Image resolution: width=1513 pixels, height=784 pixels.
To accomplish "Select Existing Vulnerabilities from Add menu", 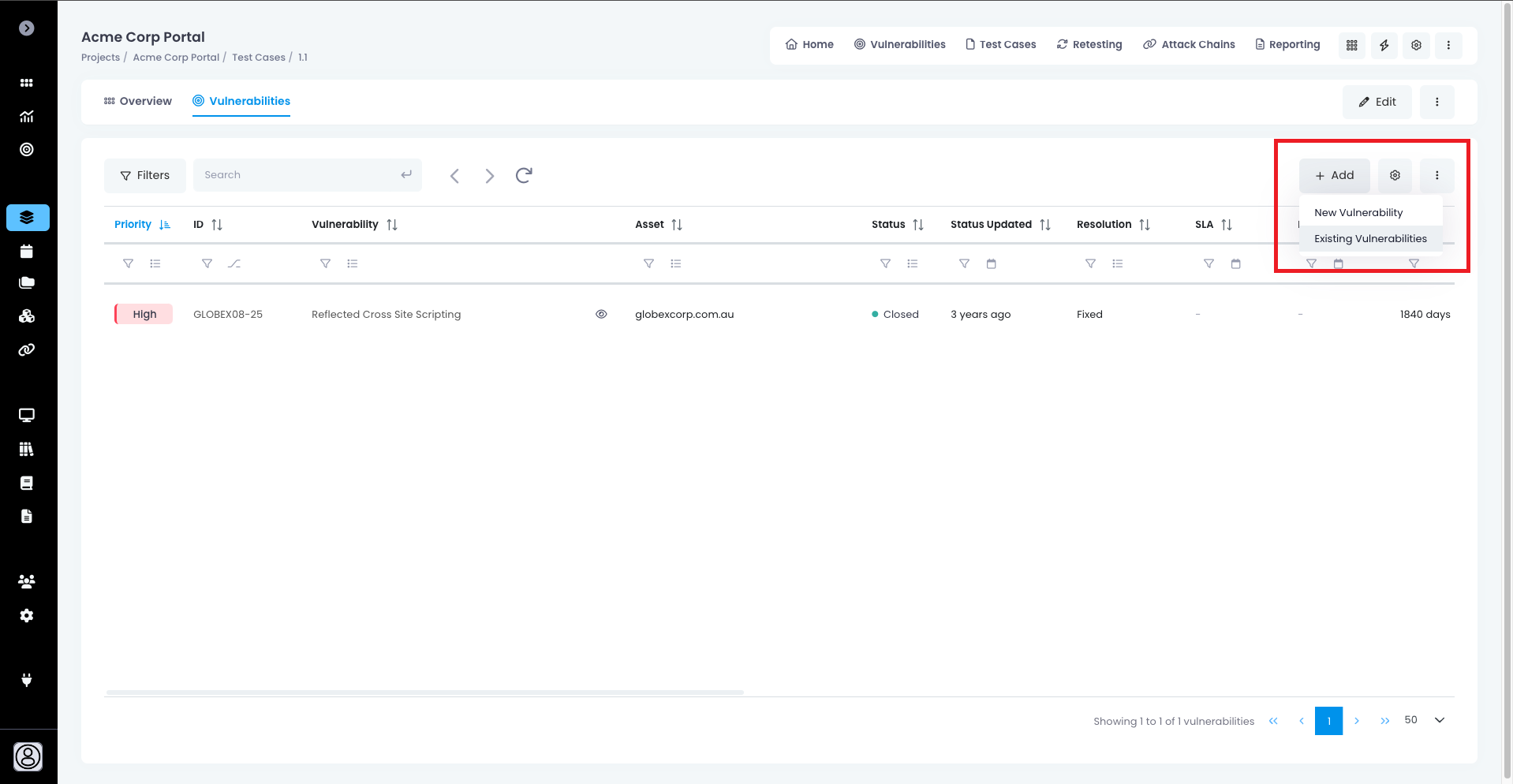I will (x=1370, y=239).
